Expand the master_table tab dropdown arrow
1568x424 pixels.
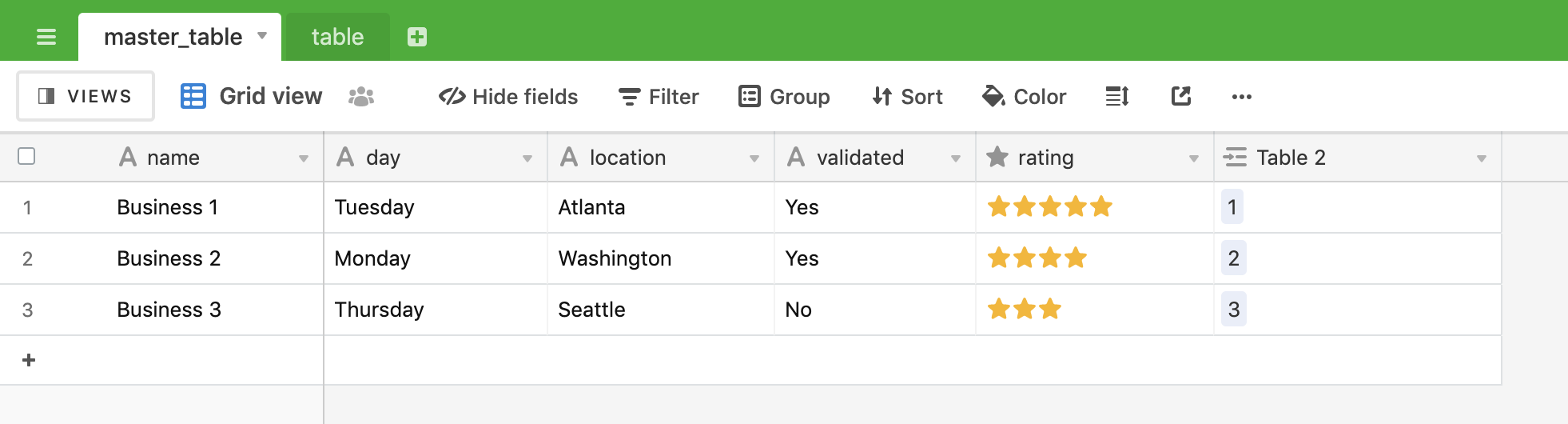(x=262, y=36)
